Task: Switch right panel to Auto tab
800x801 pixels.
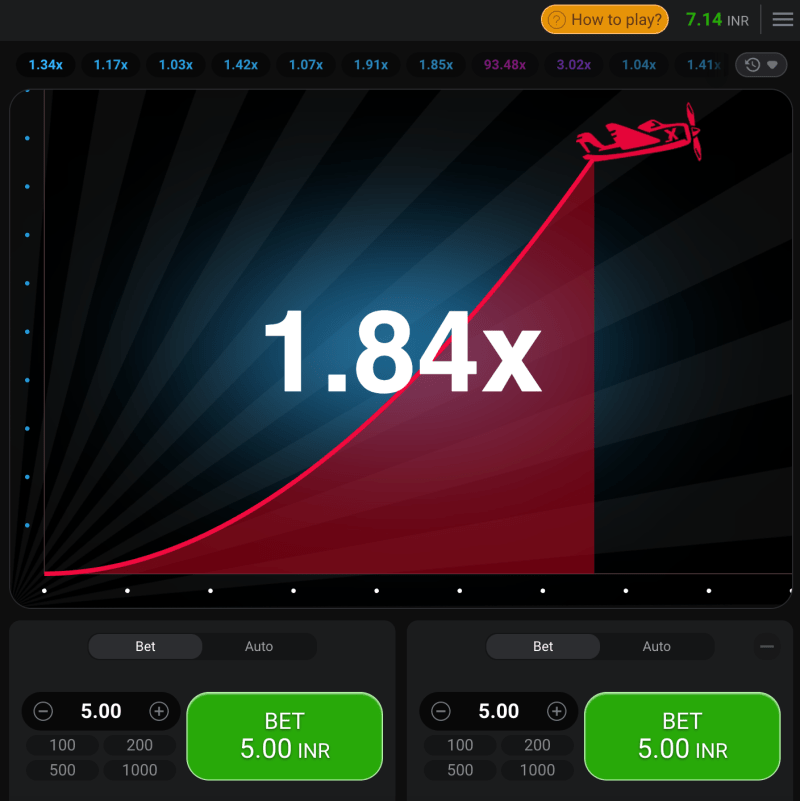Action: coord(656,647)
